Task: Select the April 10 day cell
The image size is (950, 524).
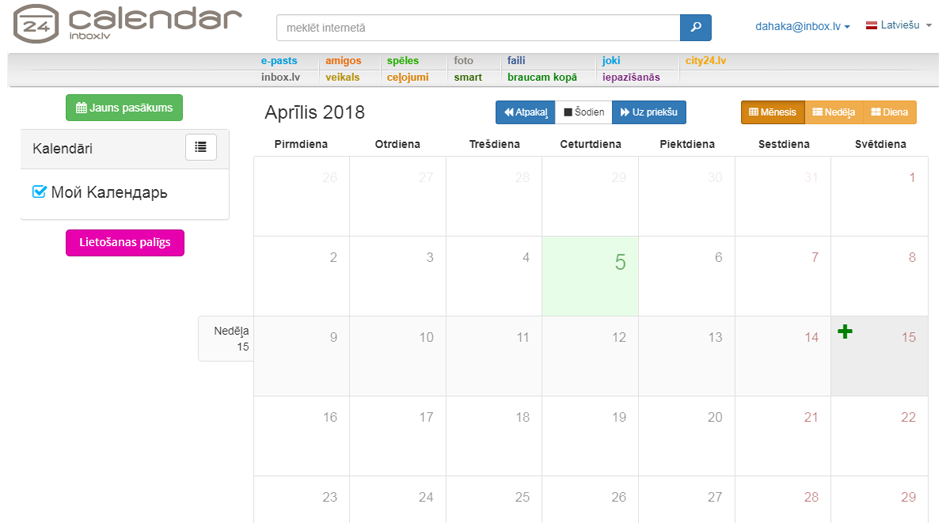Action: pyautogui.click(x=397, y=356)
